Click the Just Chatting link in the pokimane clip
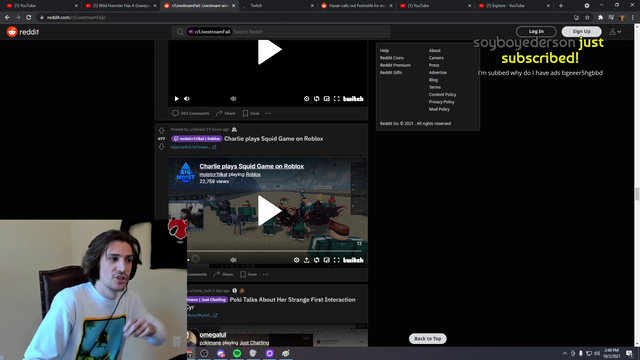640x360 pixels. point(254,343)
